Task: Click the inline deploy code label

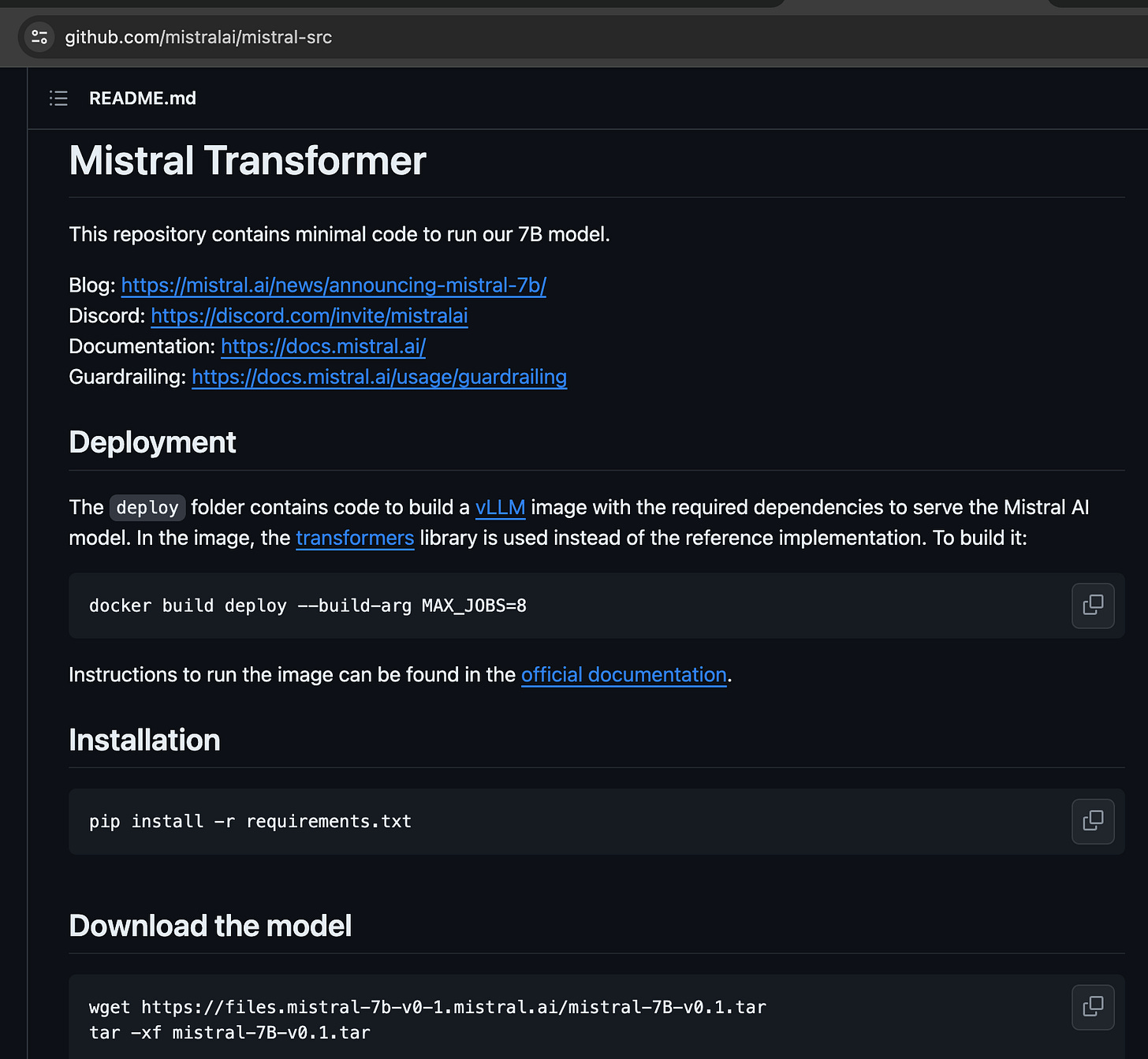Action: (147, 508)
